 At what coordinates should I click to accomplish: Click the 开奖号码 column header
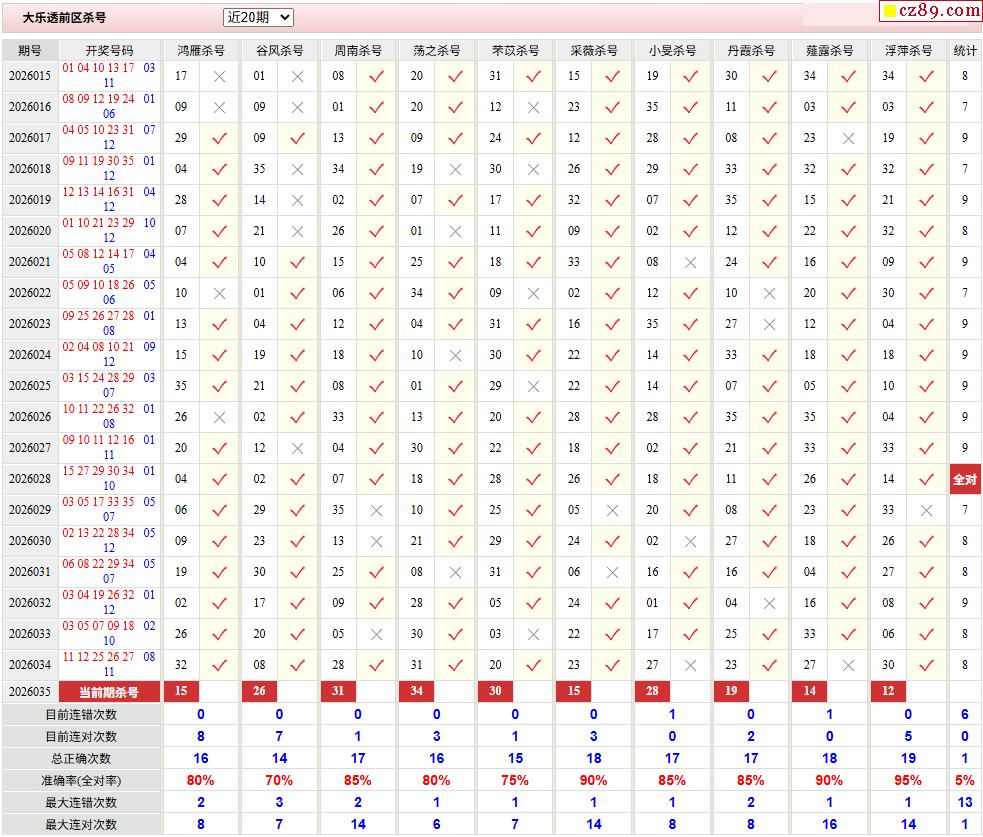[x=109, y=50]
